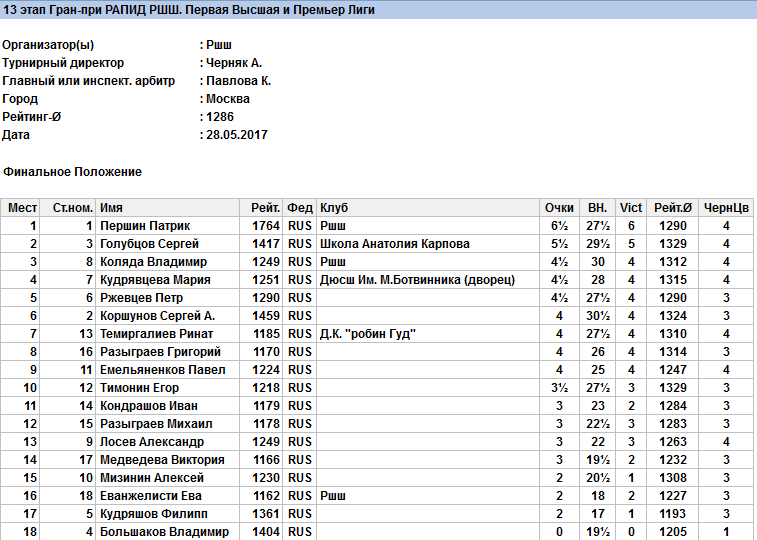This screenshot has width=757, height=540.
Task: Click club 'Дюсш Им. М.Ботвинника (дворец)'
Action: point(417,279)
